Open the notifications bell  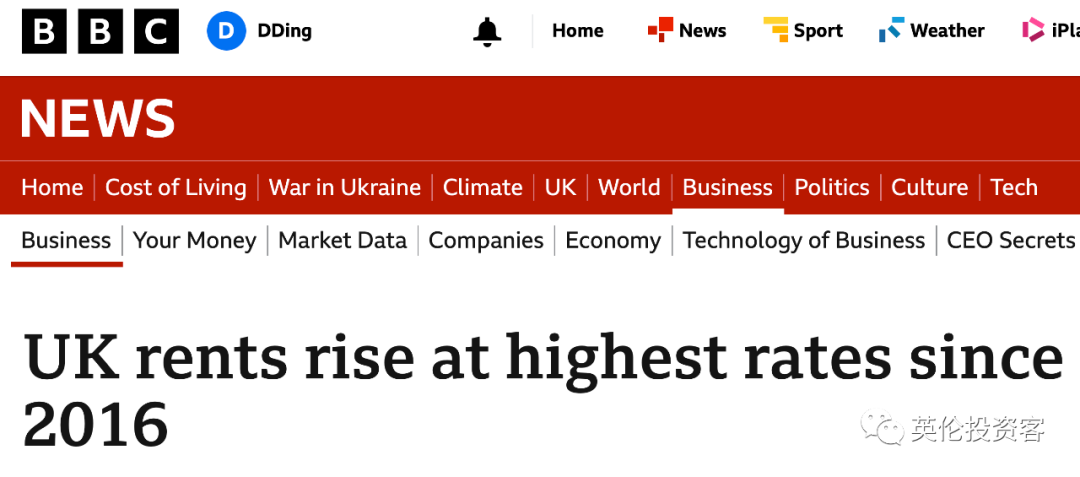tap(487, 32)
